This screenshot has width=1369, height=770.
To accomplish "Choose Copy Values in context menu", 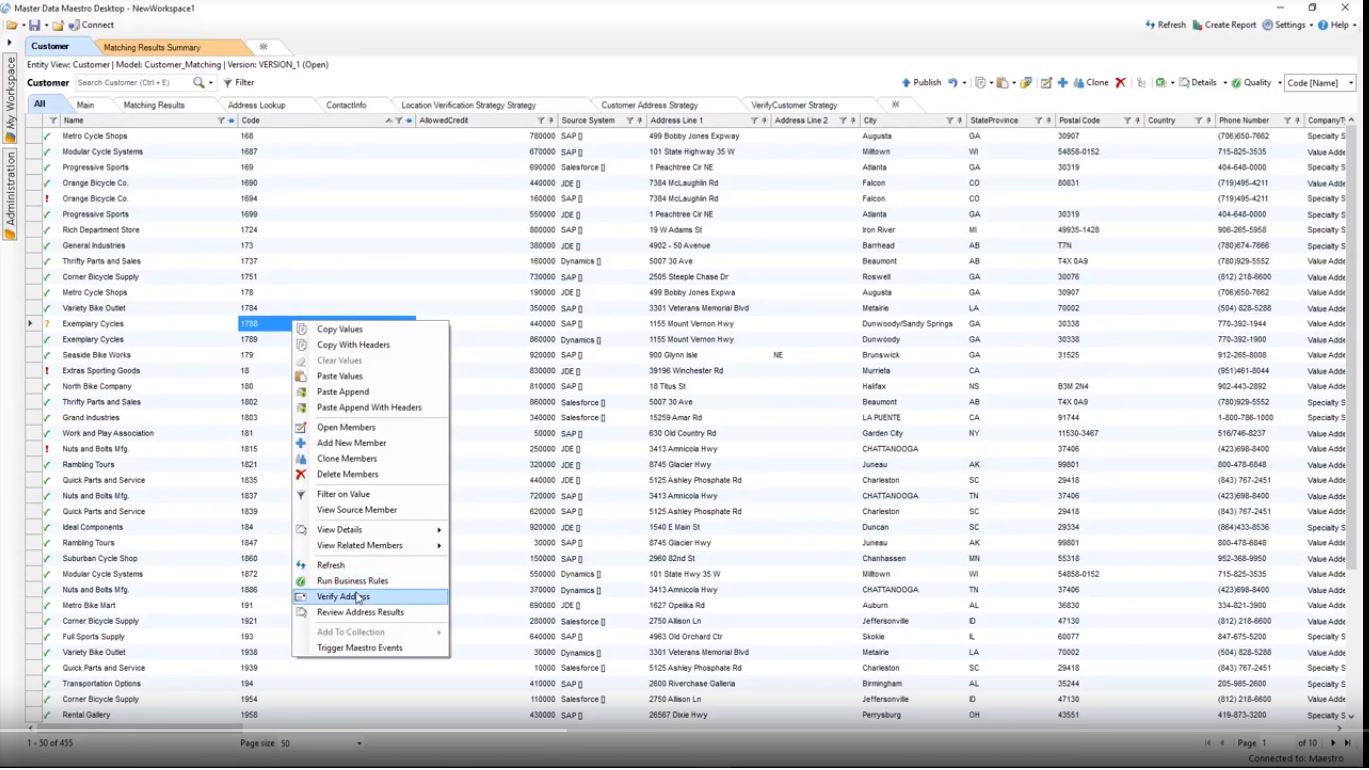I will point(340,329).
